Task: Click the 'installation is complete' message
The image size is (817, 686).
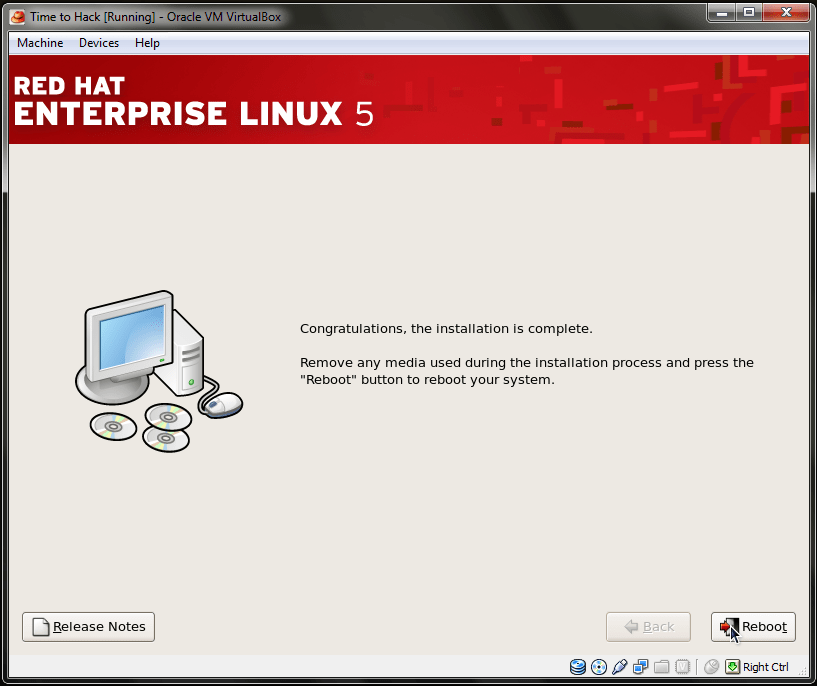Action: (446, 329)
